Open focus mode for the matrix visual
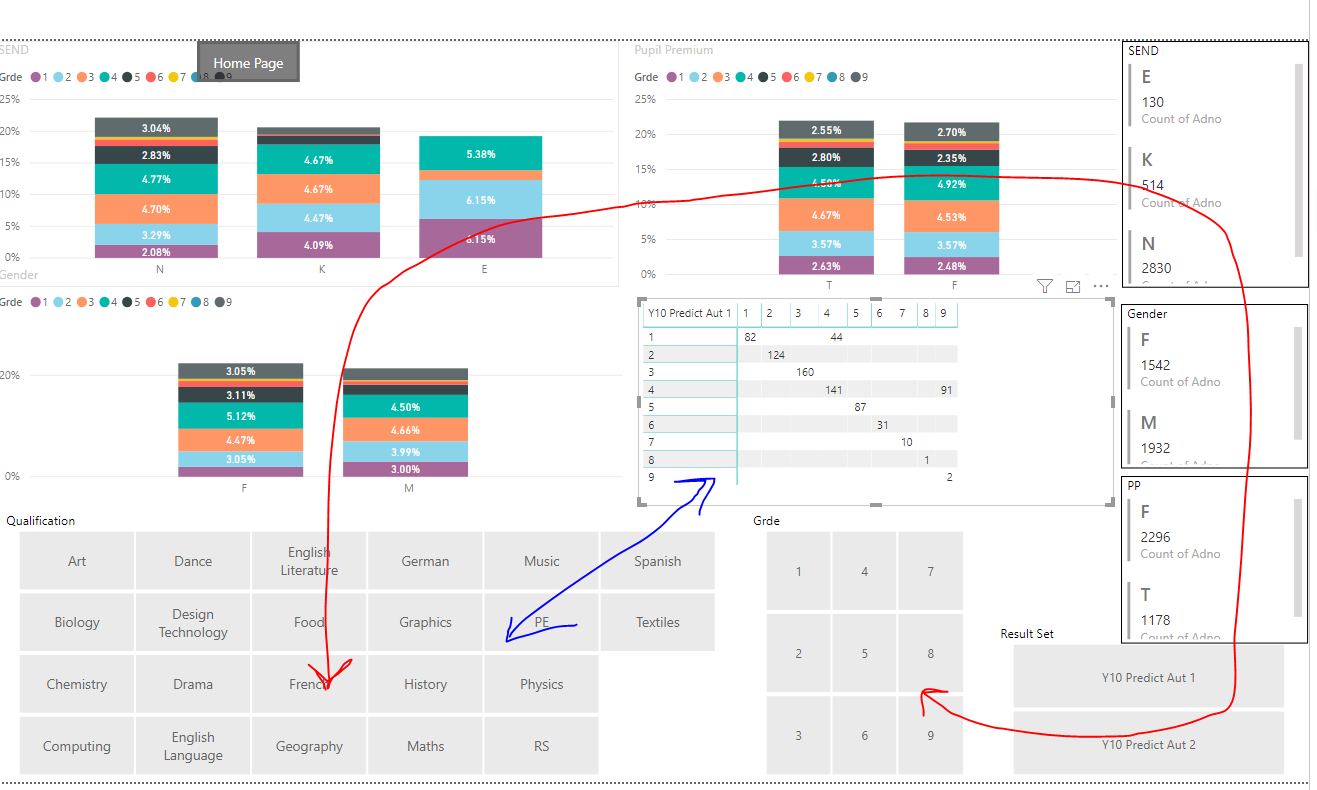The height and width of the screenshot is (790, 1317). click(x=1073, y=287)
